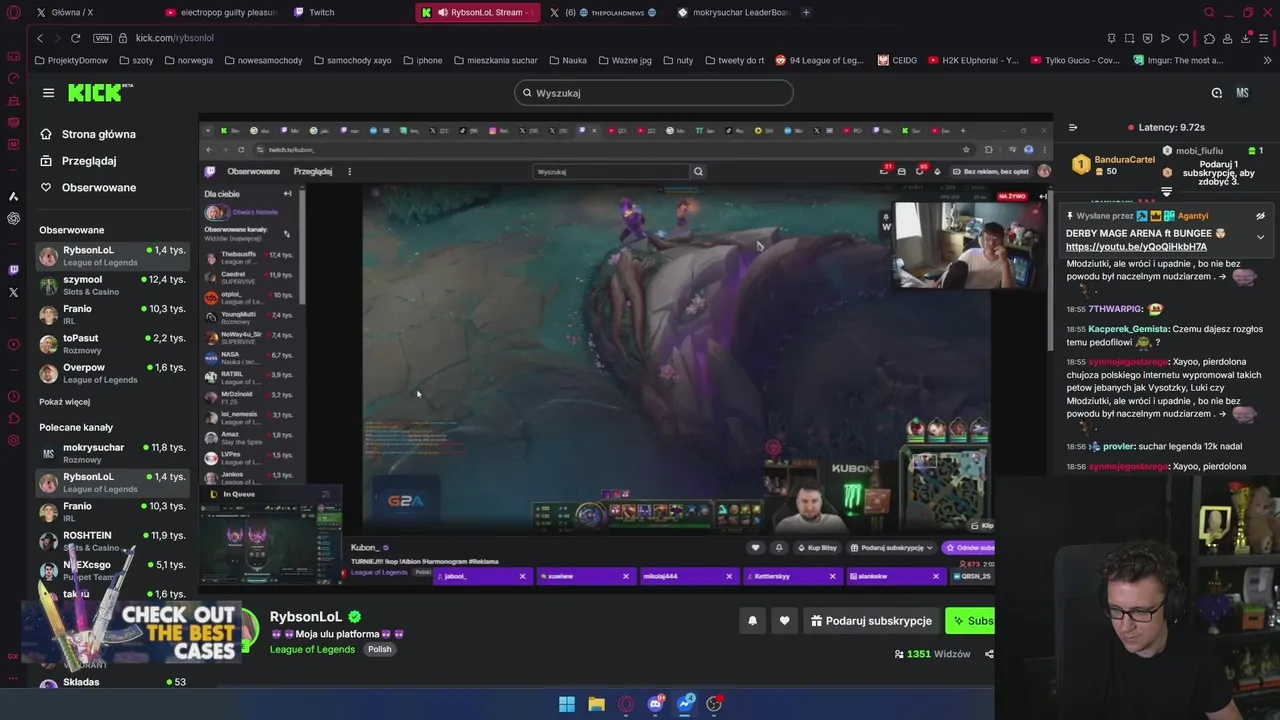This screenshot has width=1280, height=720.
Task: Open Messenger from the taskbar
Action: pos(685,704)
